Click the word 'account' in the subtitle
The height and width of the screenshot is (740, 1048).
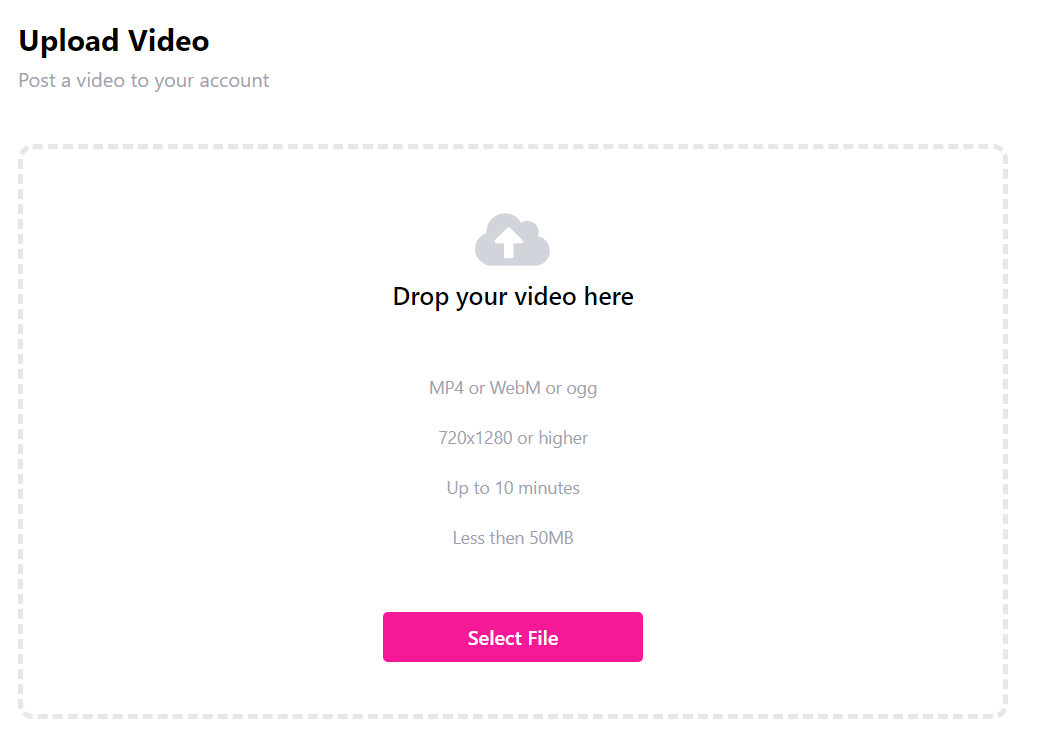coord(234,81)
